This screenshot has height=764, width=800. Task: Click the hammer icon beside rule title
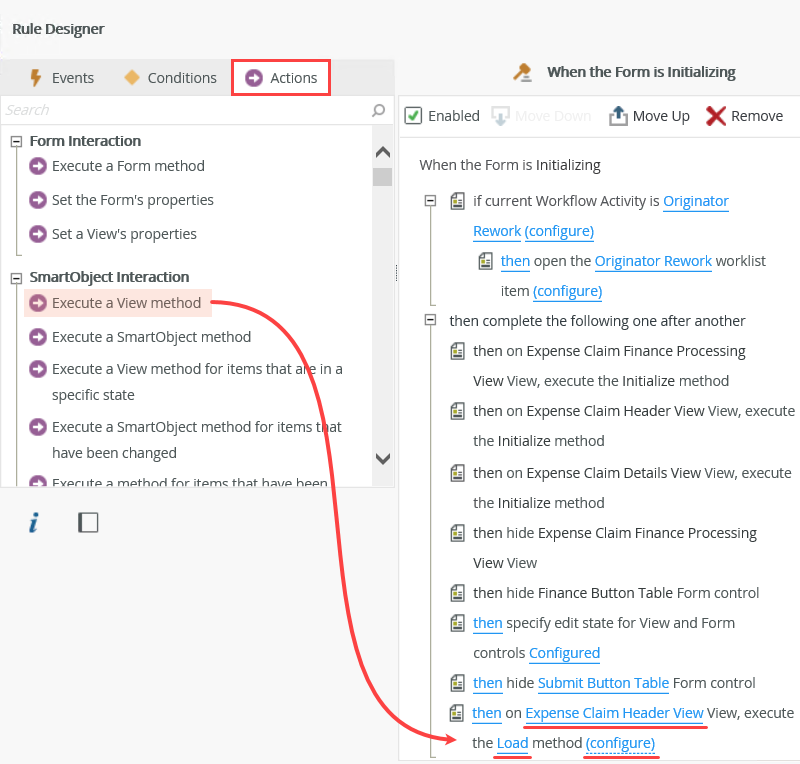point(521,71)
